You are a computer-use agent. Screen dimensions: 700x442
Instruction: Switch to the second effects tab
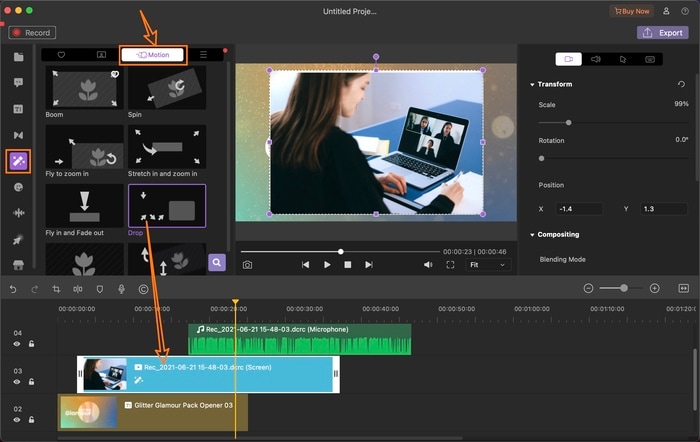(101, 55)
